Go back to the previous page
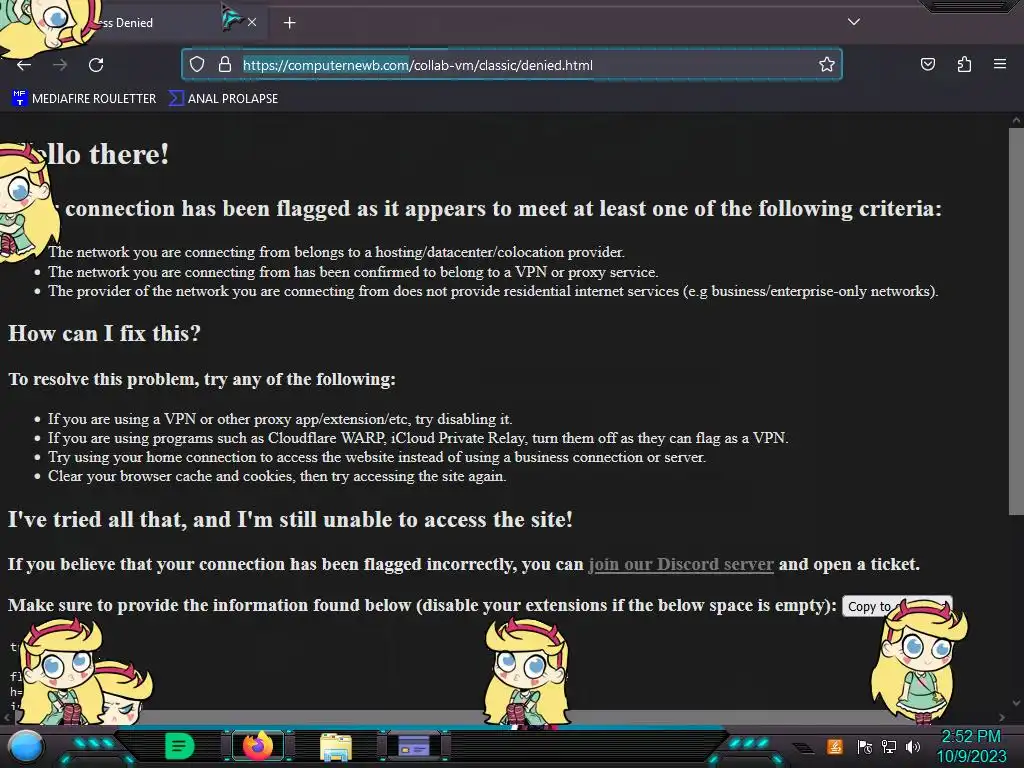 point(24,65)
